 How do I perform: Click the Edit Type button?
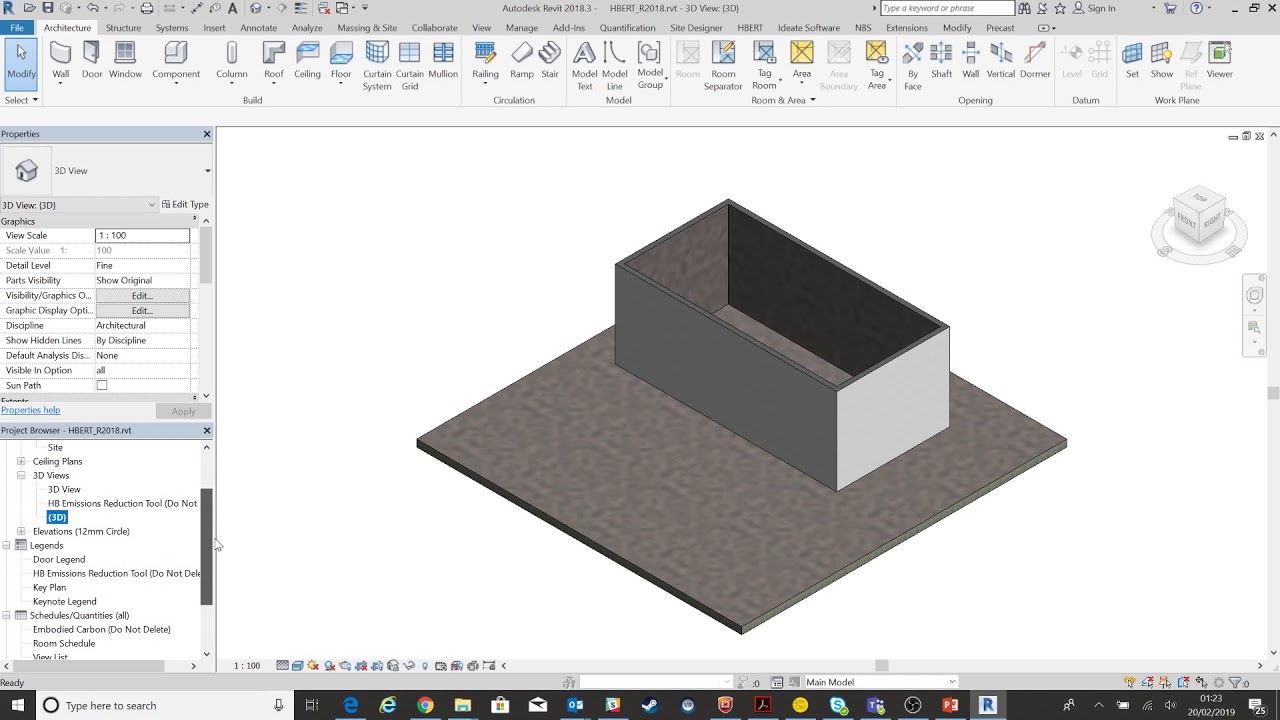[185, 205]
